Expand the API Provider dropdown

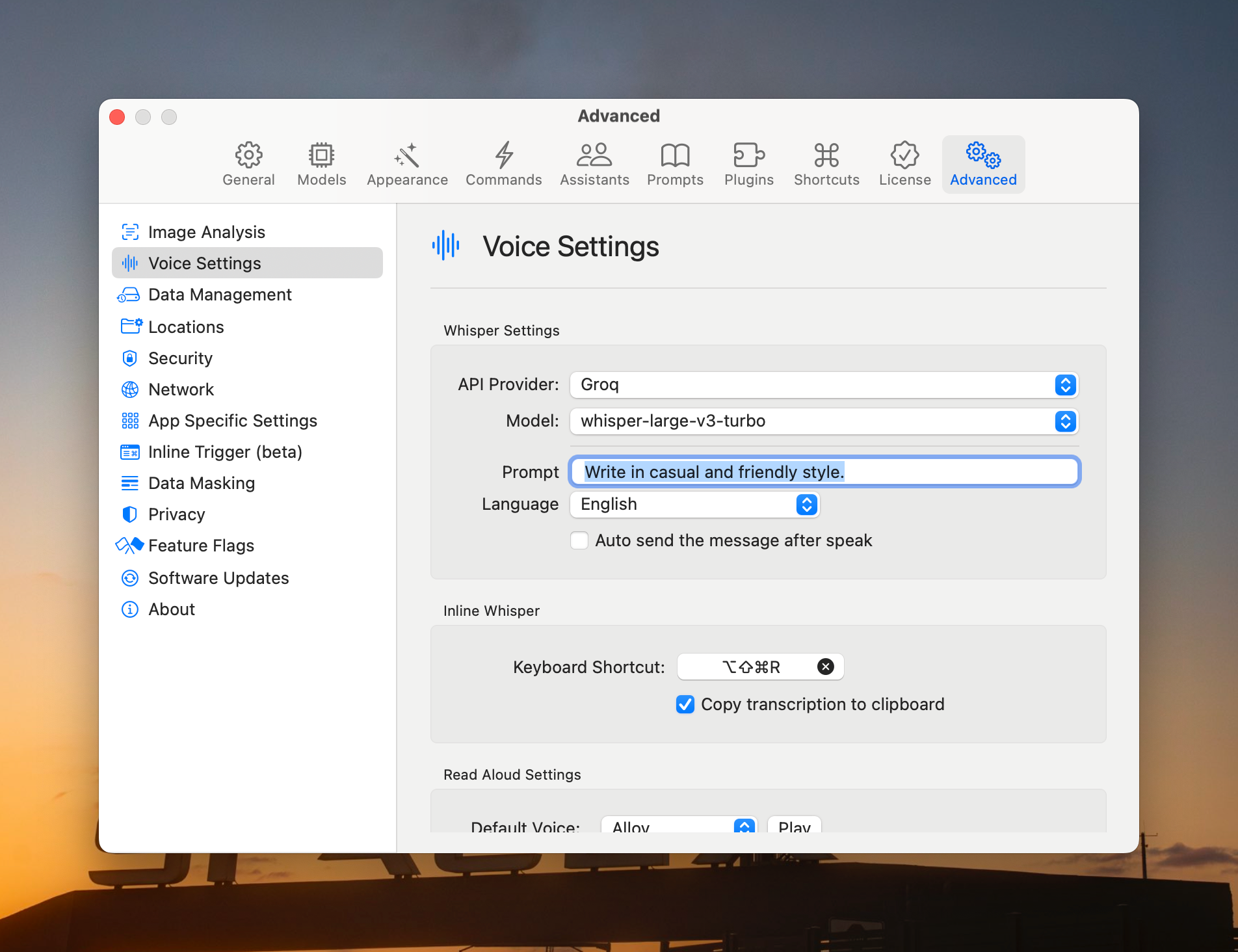point(824,385)
